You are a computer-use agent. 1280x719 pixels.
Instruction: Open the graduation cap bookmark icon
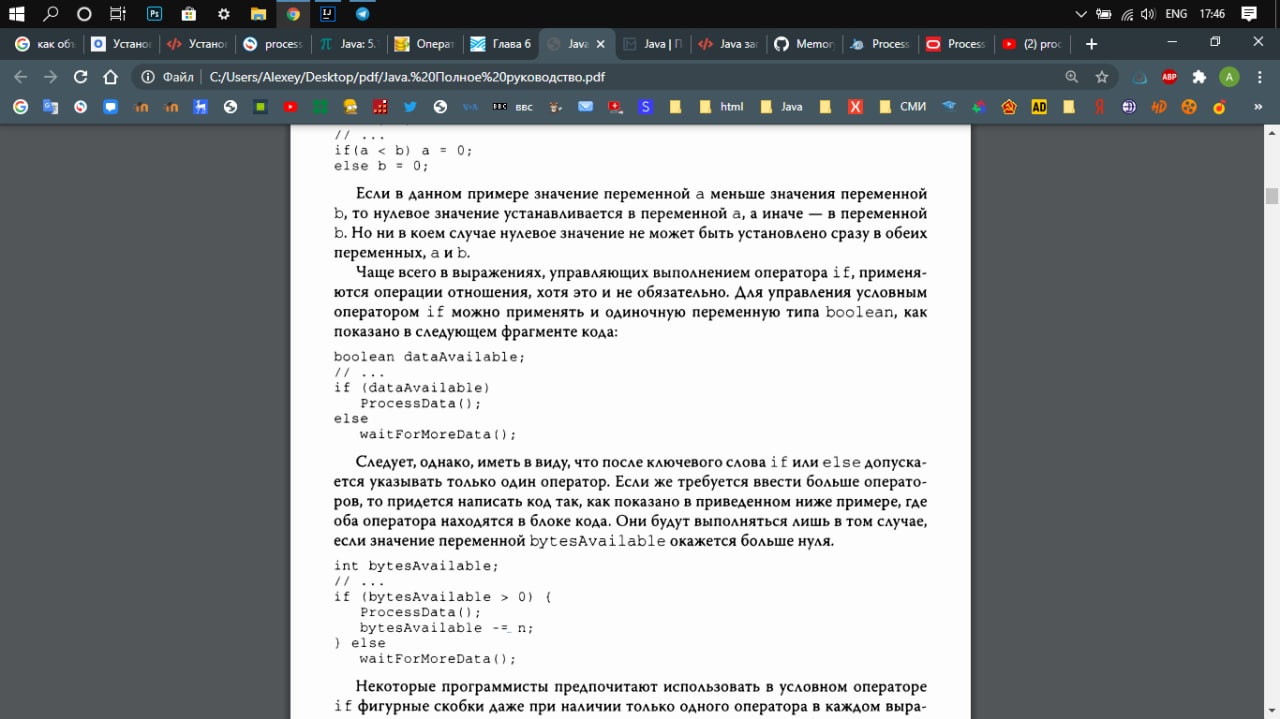tap(949, 107)
